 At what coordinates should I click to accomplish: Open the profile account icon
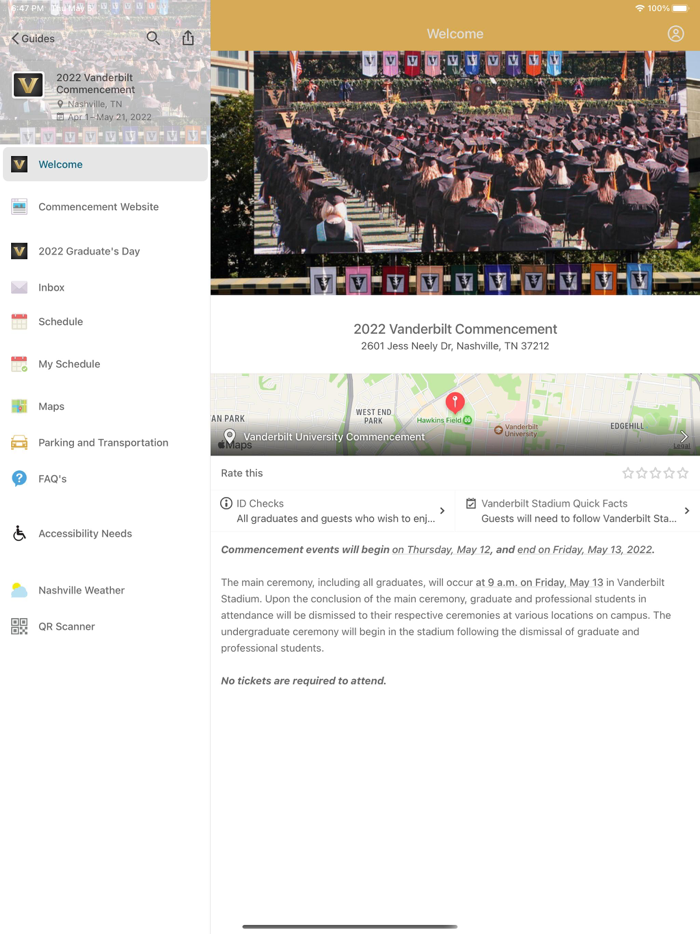676,33
